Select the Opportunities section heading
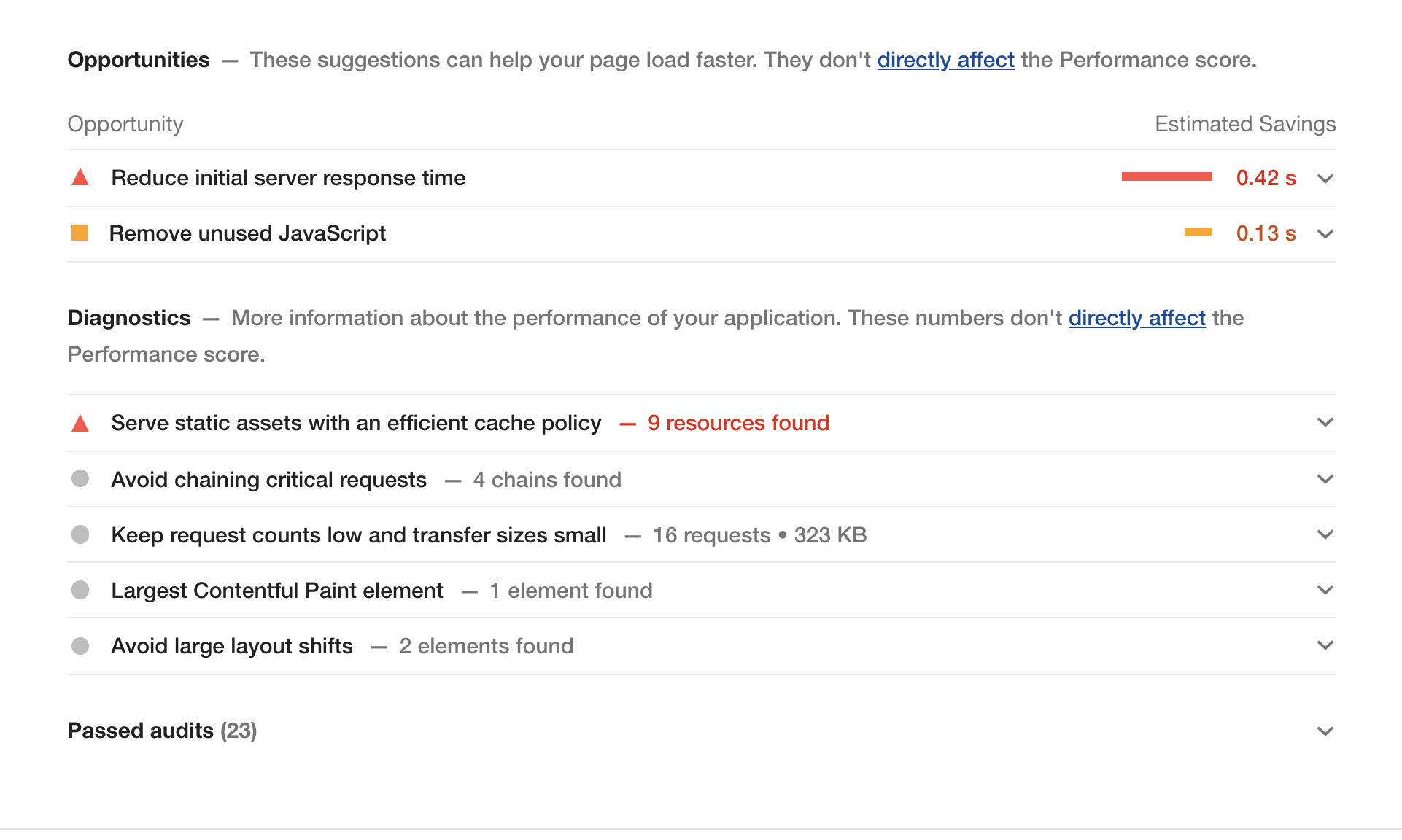This screenshot has height=840, width=1402. 138,60
